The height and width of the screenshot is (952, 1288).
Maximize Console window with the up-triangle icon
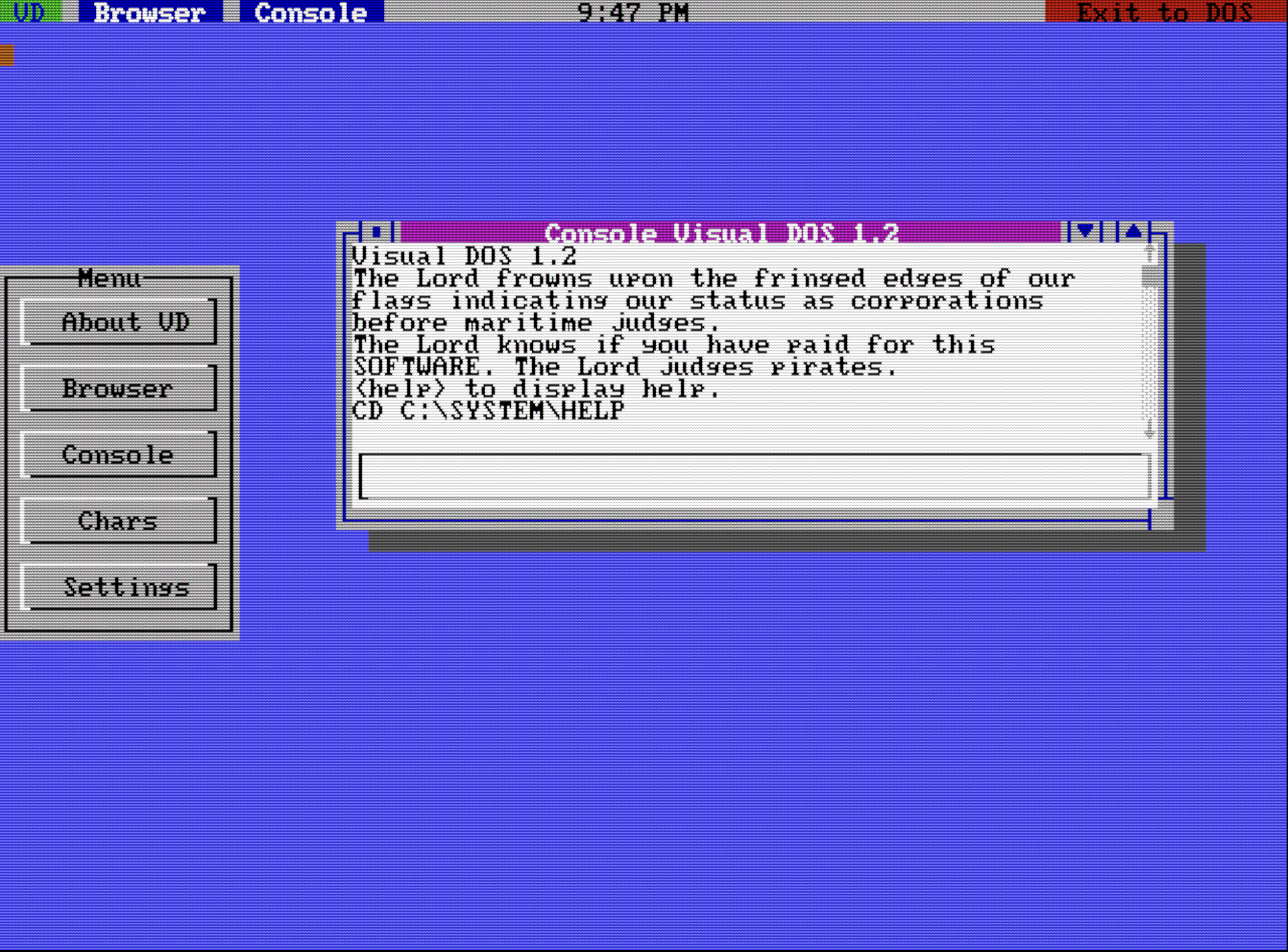pos(1133,232)
